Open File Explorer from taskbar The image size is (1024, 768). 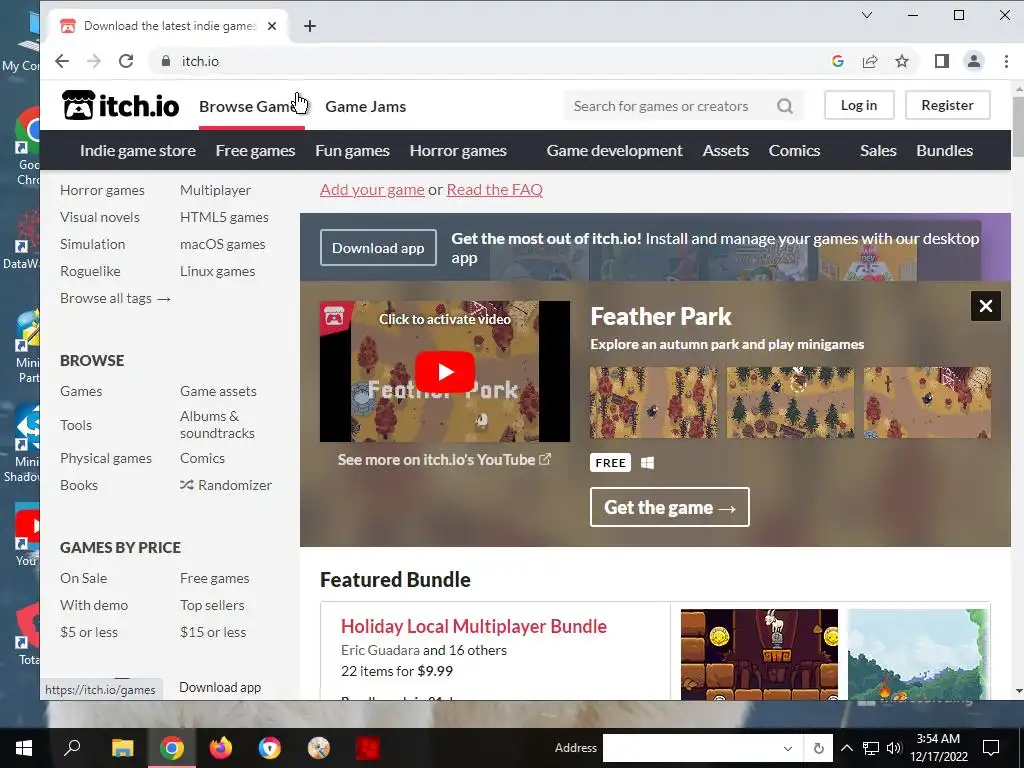tap(122, 748)
